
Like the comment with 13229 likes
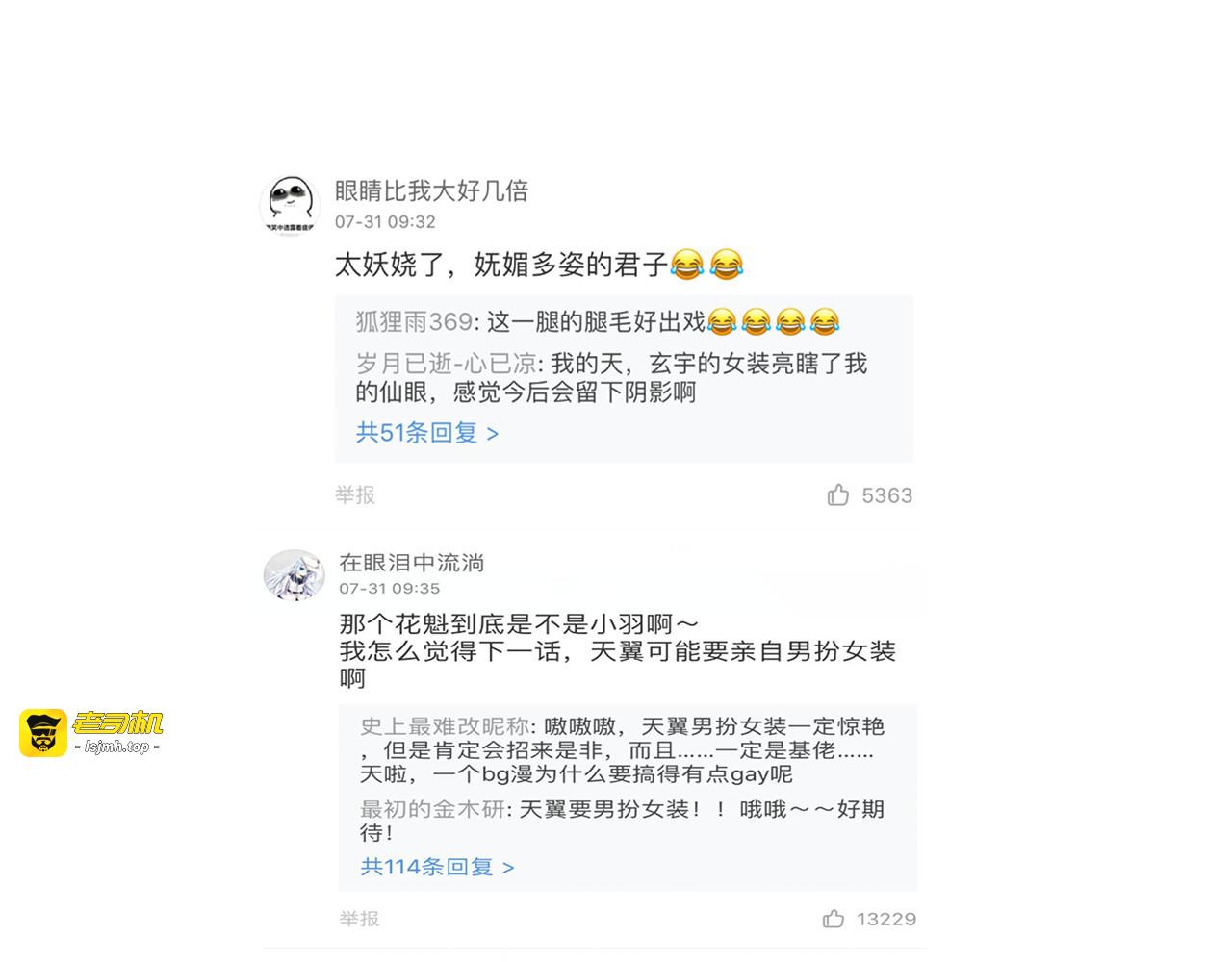click(834, 919)
